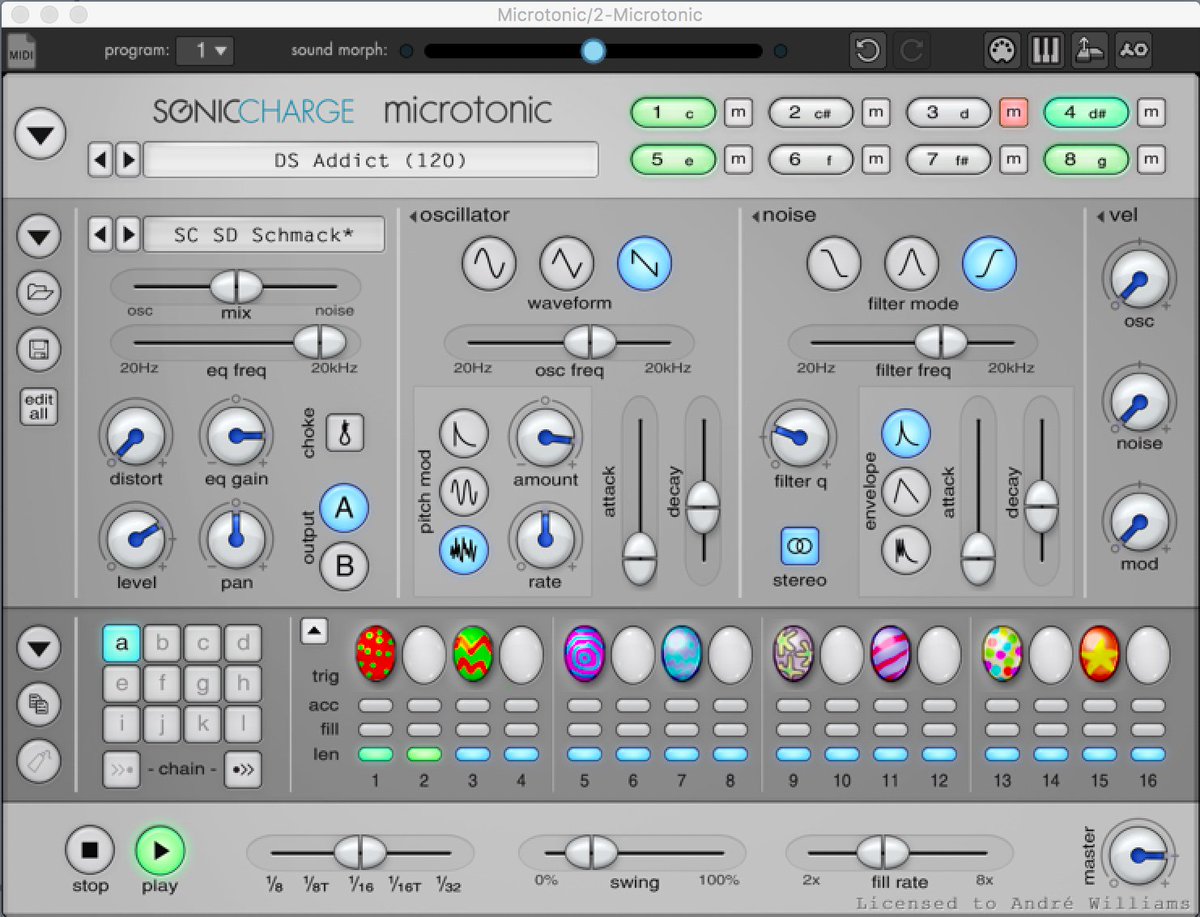Screen dimensions: 1200x917
Task: Click the redo icon in top bar
Action: pyautogui.click(x=914, y=50)
